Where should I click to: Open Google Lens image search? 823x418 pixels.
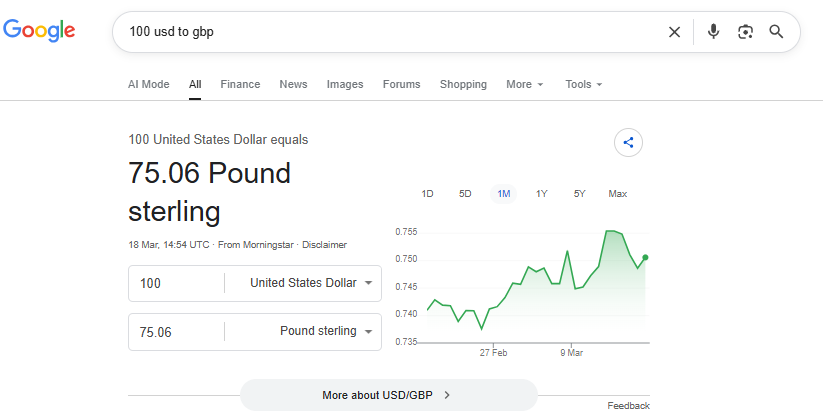745,32
